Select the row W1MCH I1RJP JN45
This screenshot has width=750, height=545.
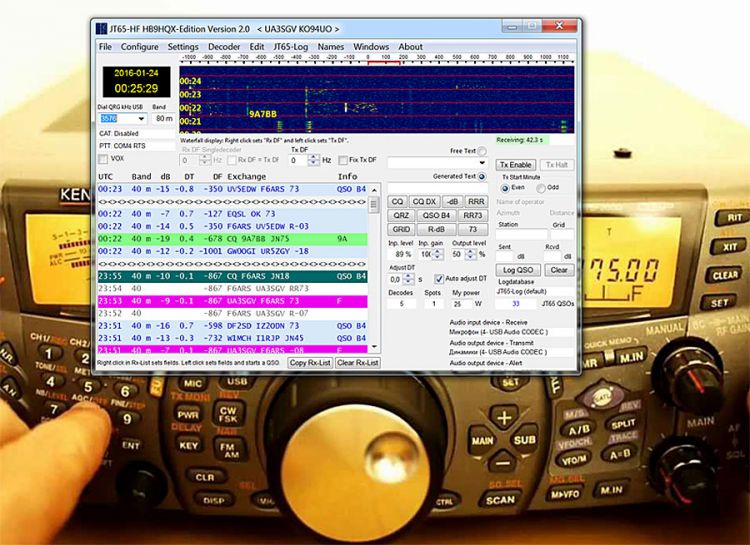pos(232,338)
